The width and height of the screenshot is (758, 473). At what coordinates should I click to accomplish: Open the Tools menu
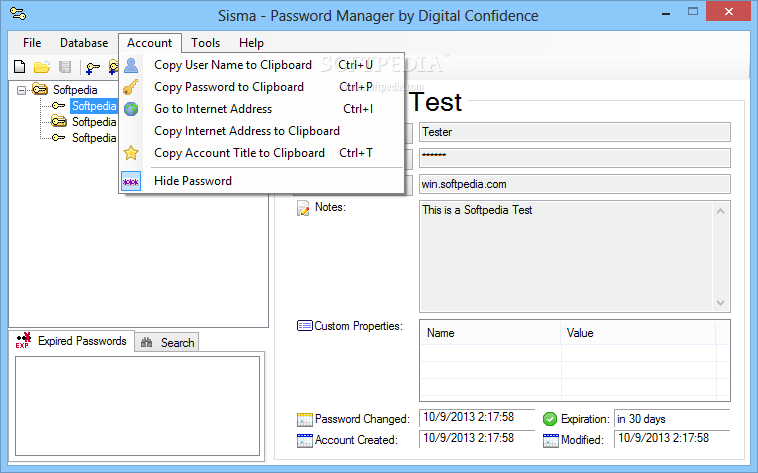(x=205, y=43)
